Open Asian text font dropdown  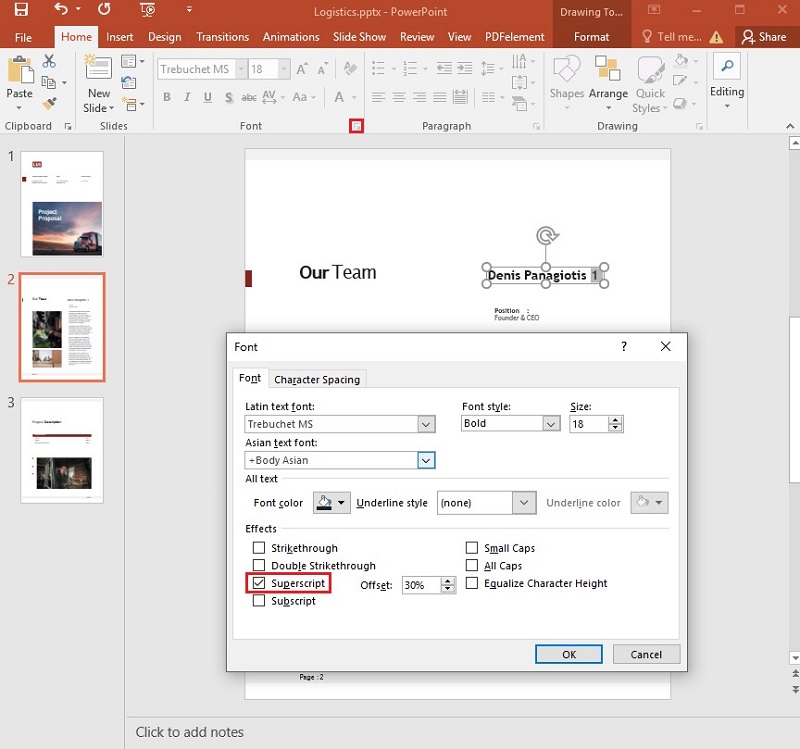pyautogui.click(x=426, y=460)
